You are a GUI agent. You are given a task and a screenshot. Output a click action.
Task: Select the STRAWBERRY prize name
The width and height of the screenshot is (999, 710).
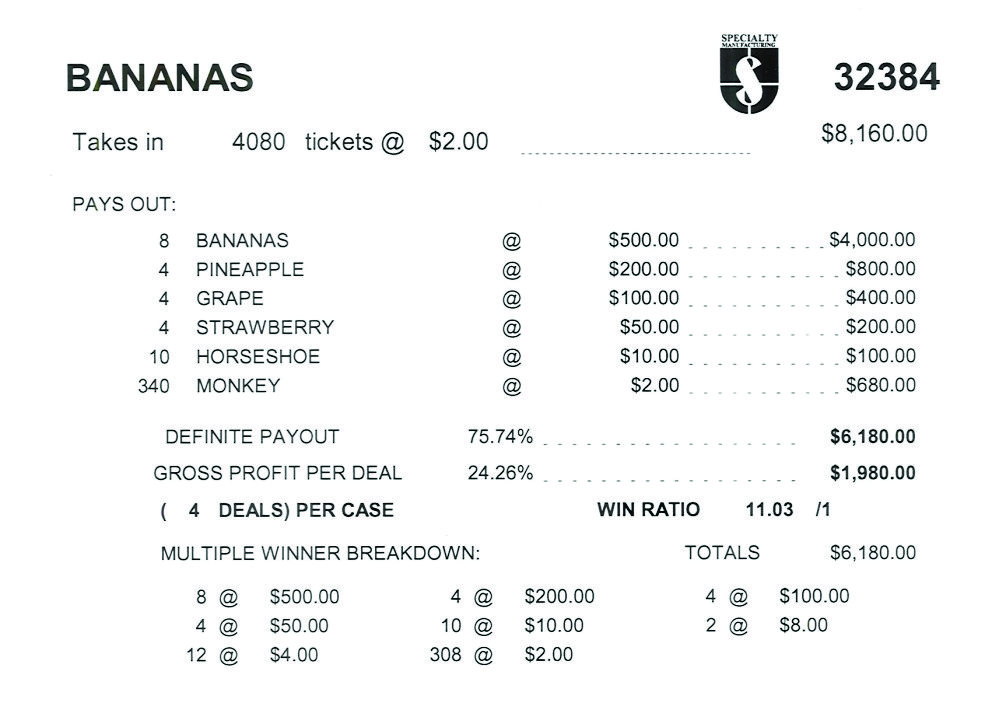click(x=264, y=328)
